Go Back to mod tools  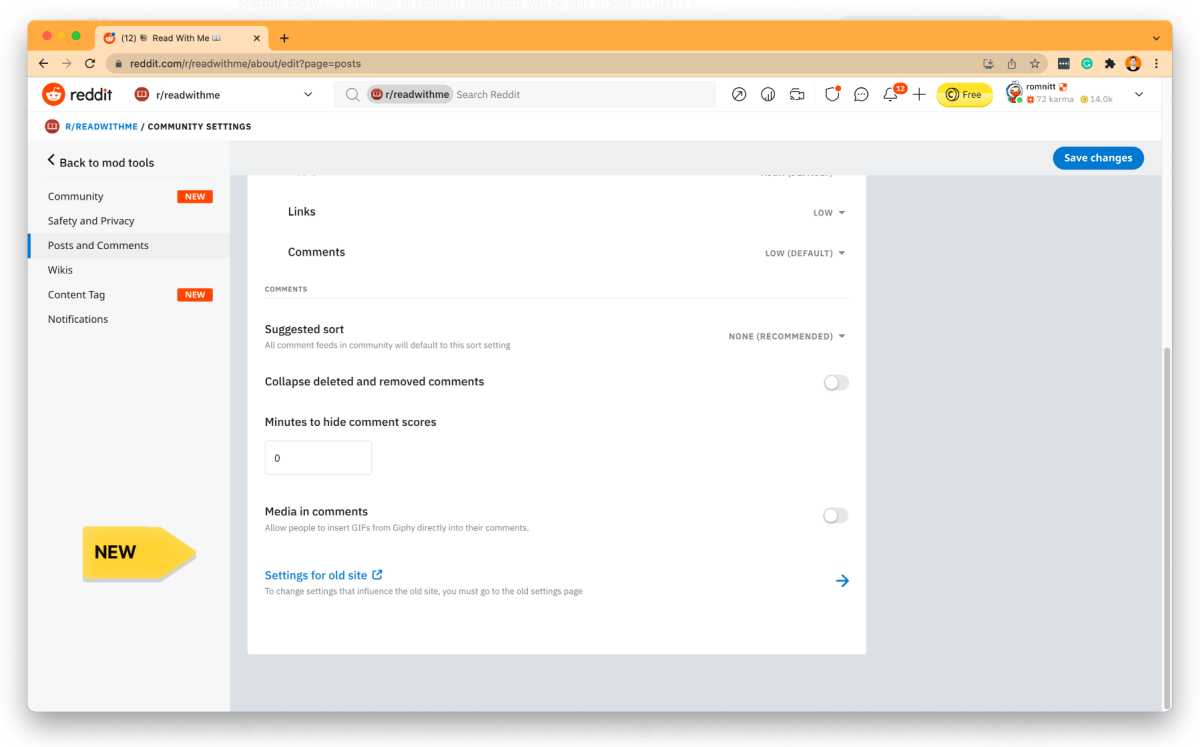pos(100,162)
